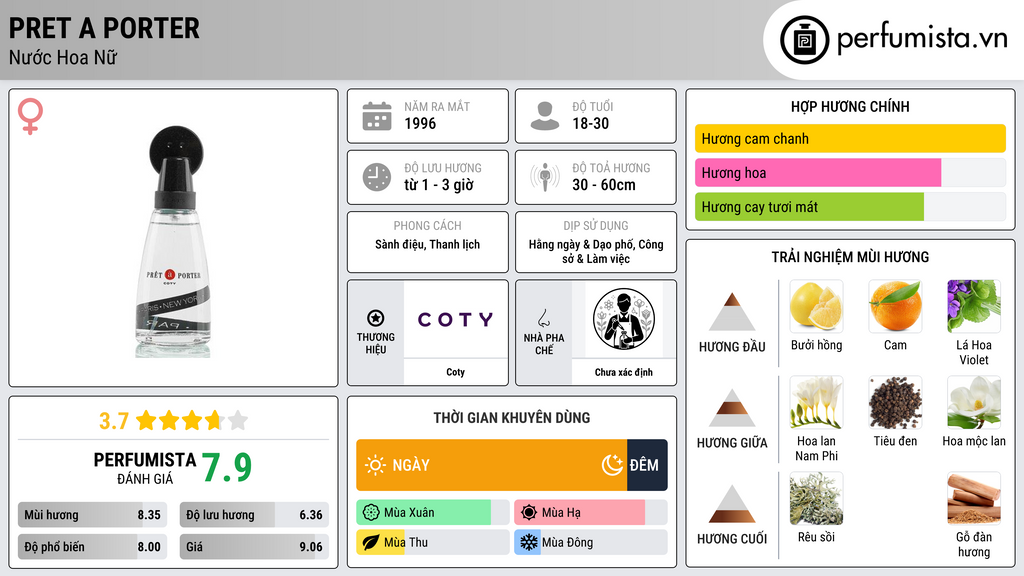Click the sillage radius icon for Độ toả hương
This screenshot has height=576, width=1024.
[545, 177]
